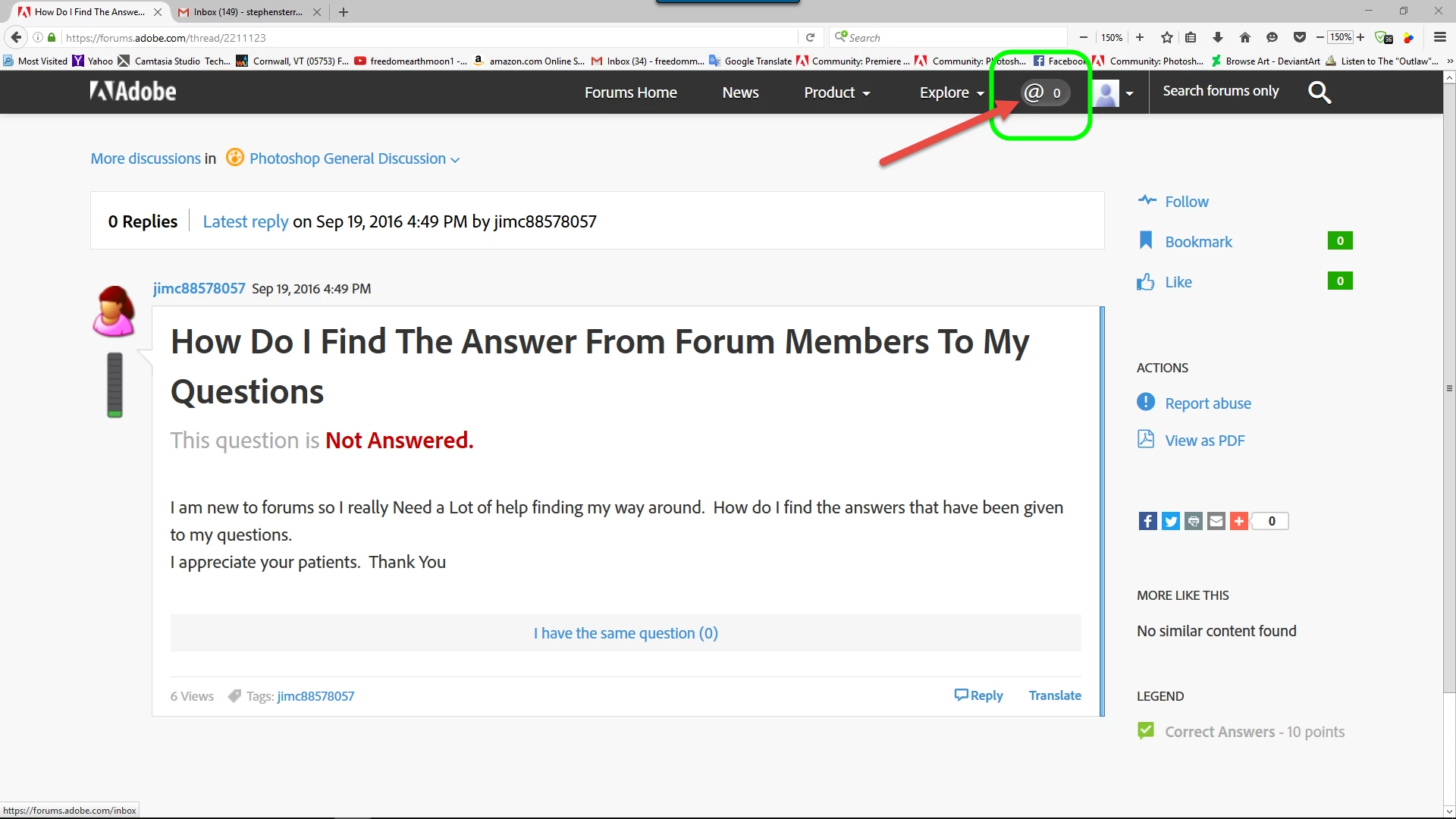1456x819 pixels.
Task: Toggle Like on this thread
Action: [1178, 282]
